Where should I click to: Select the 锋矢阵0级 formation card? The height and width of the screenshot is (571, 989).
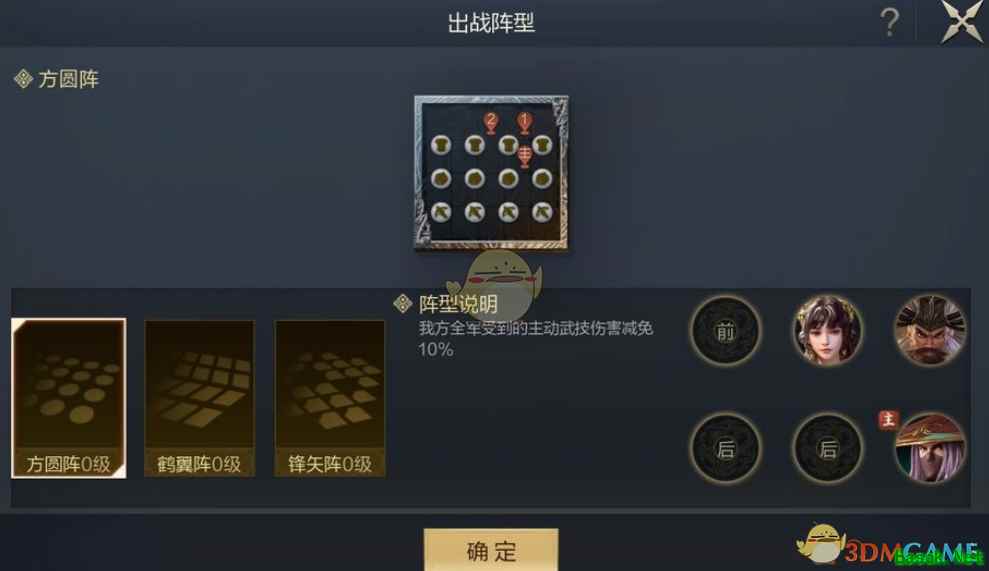coord(330,398)
